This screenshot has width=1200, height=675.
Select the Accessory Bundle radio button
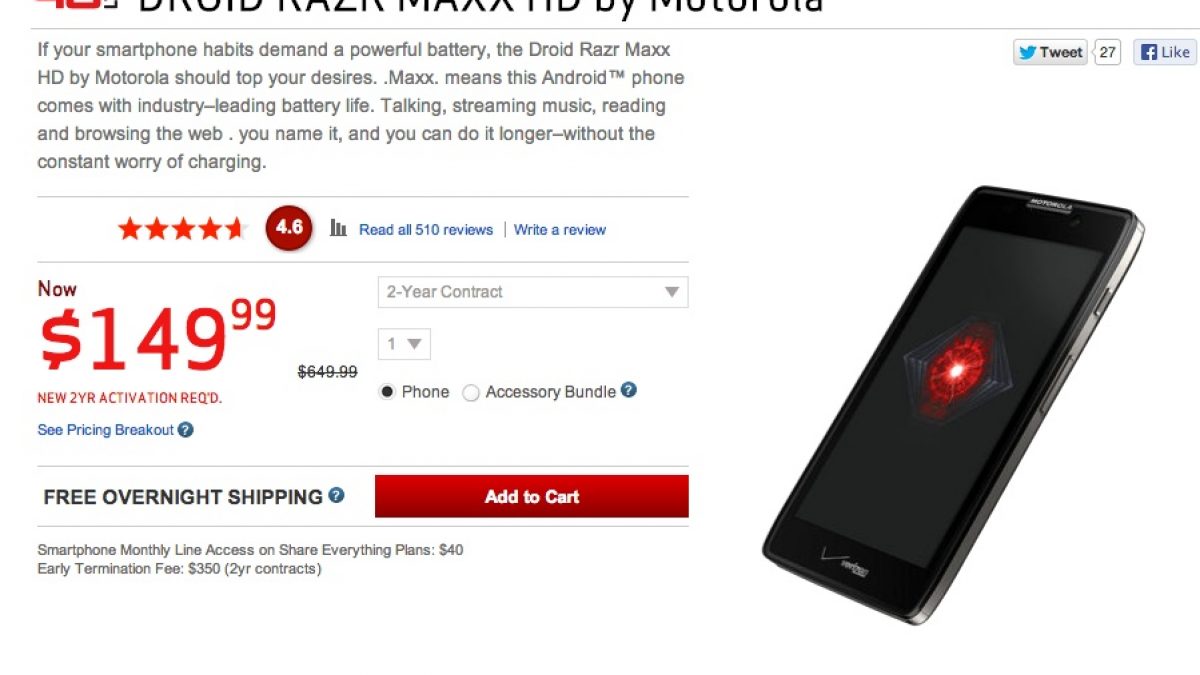pos(470,393)
